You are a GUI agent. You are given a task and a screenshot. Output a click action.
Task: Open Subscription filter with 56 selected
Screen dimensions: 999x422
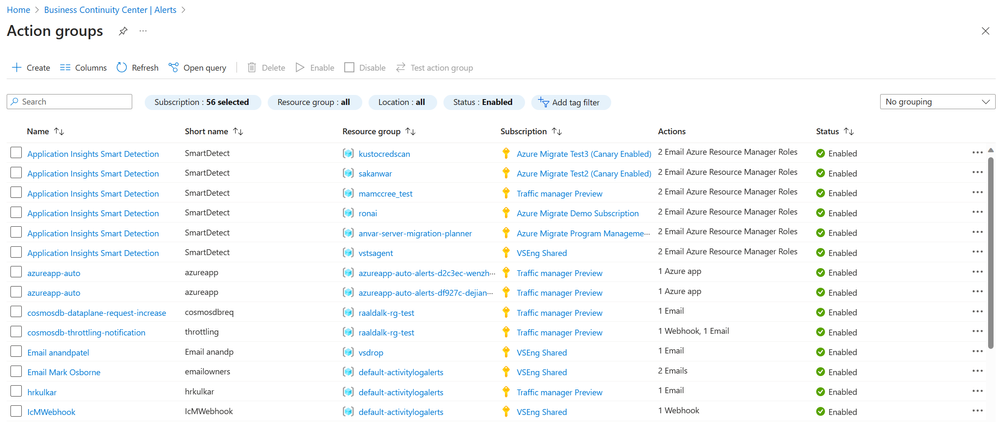click(203, 102)
